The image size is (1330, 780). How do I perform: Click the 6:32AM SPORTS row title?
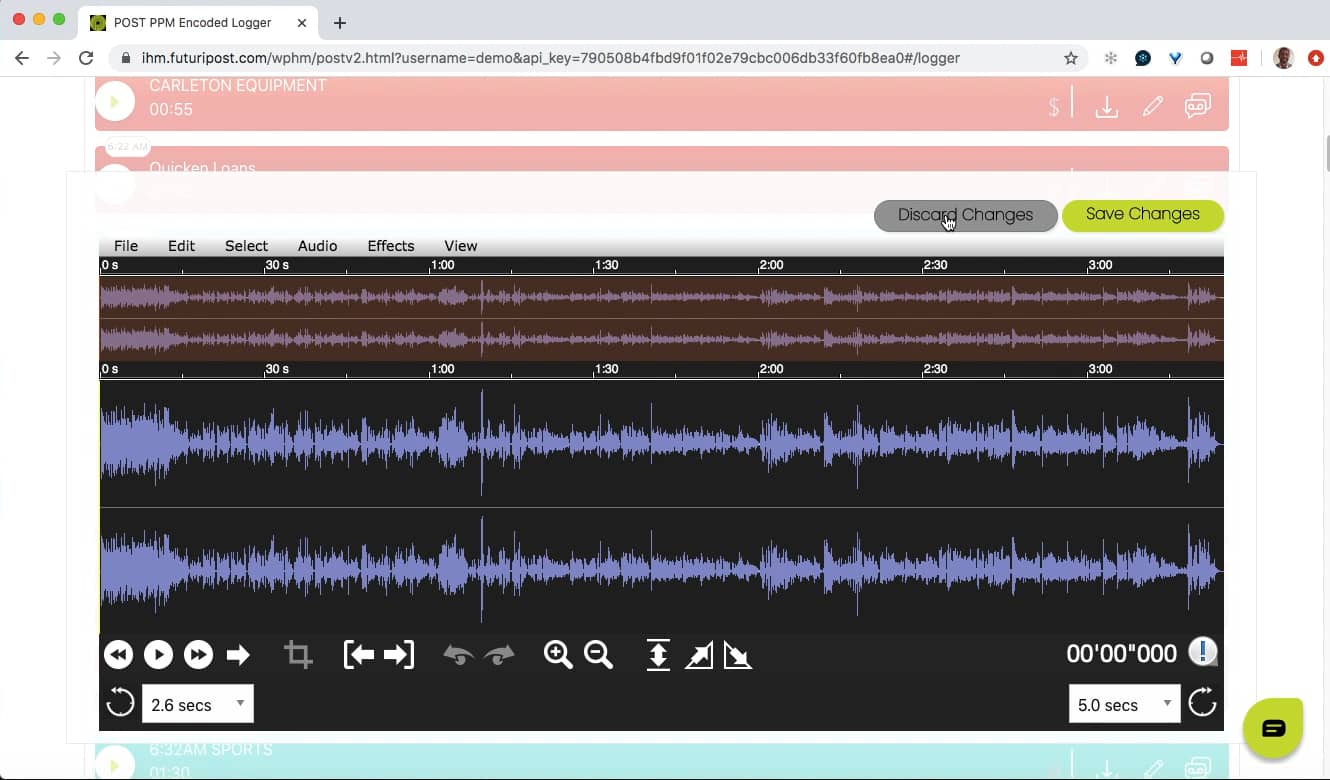point(211,750)
